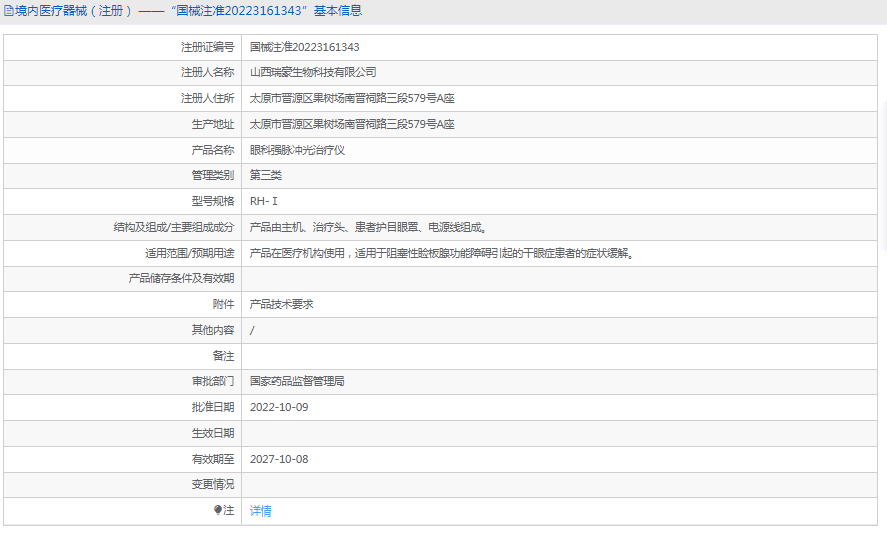Click the 注册人住所 label
887x535 pixels.
point(207,98)
